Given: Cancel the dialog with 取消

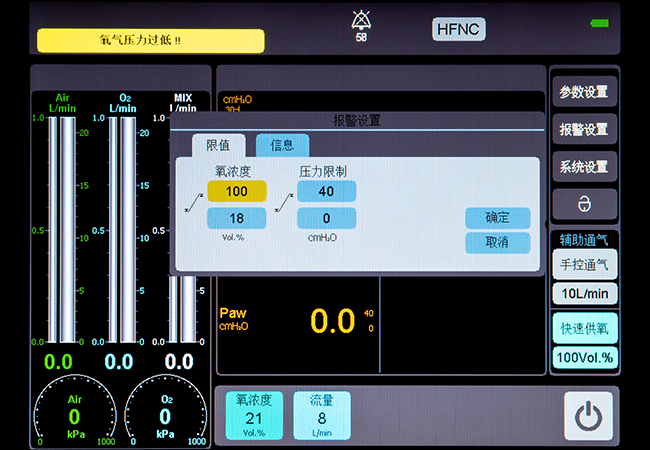Looking at the screenshot, I should (497, 243).
